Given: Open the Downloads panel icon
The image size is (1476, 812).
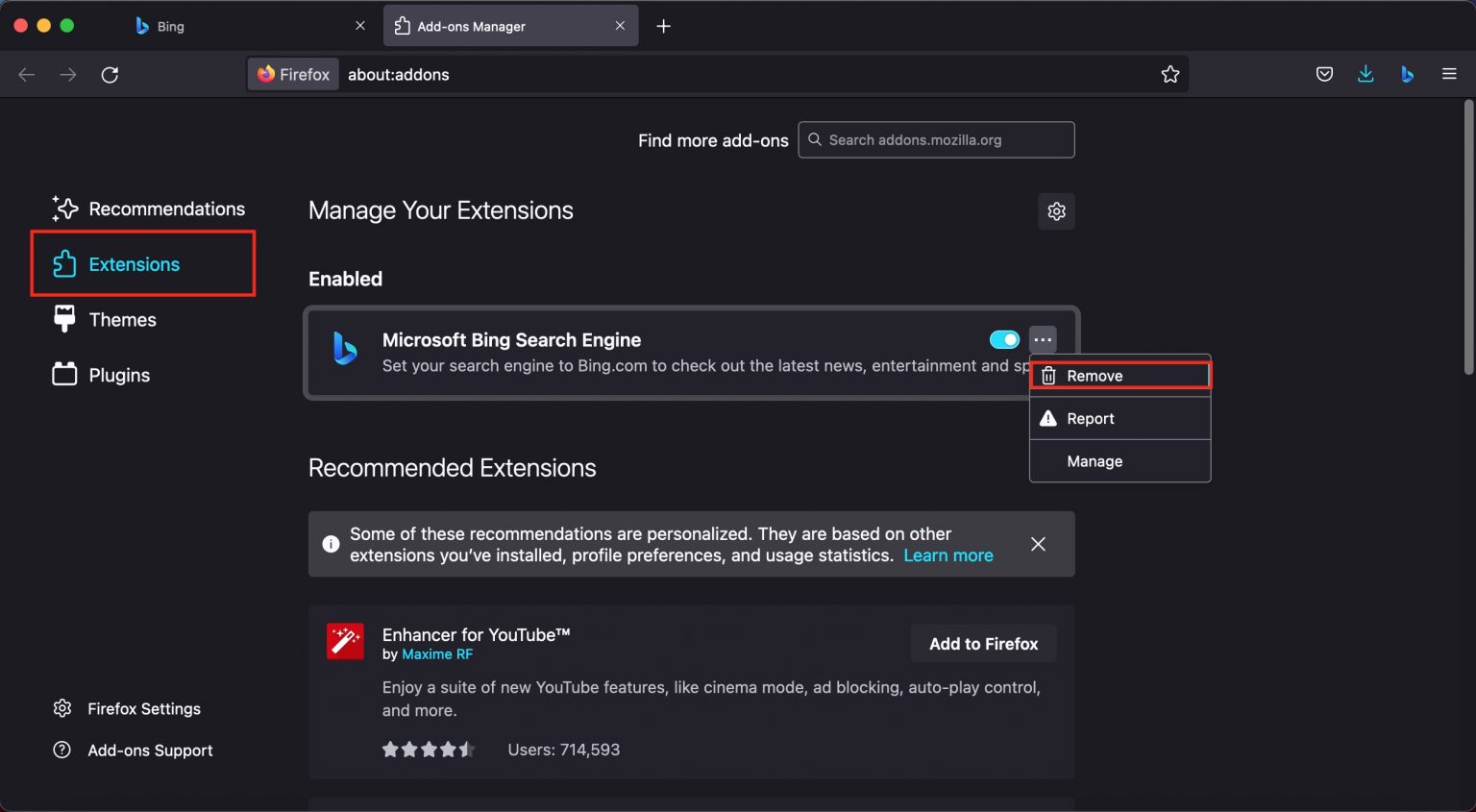Looking at the screenshot, I should (x=1365, y=74).
